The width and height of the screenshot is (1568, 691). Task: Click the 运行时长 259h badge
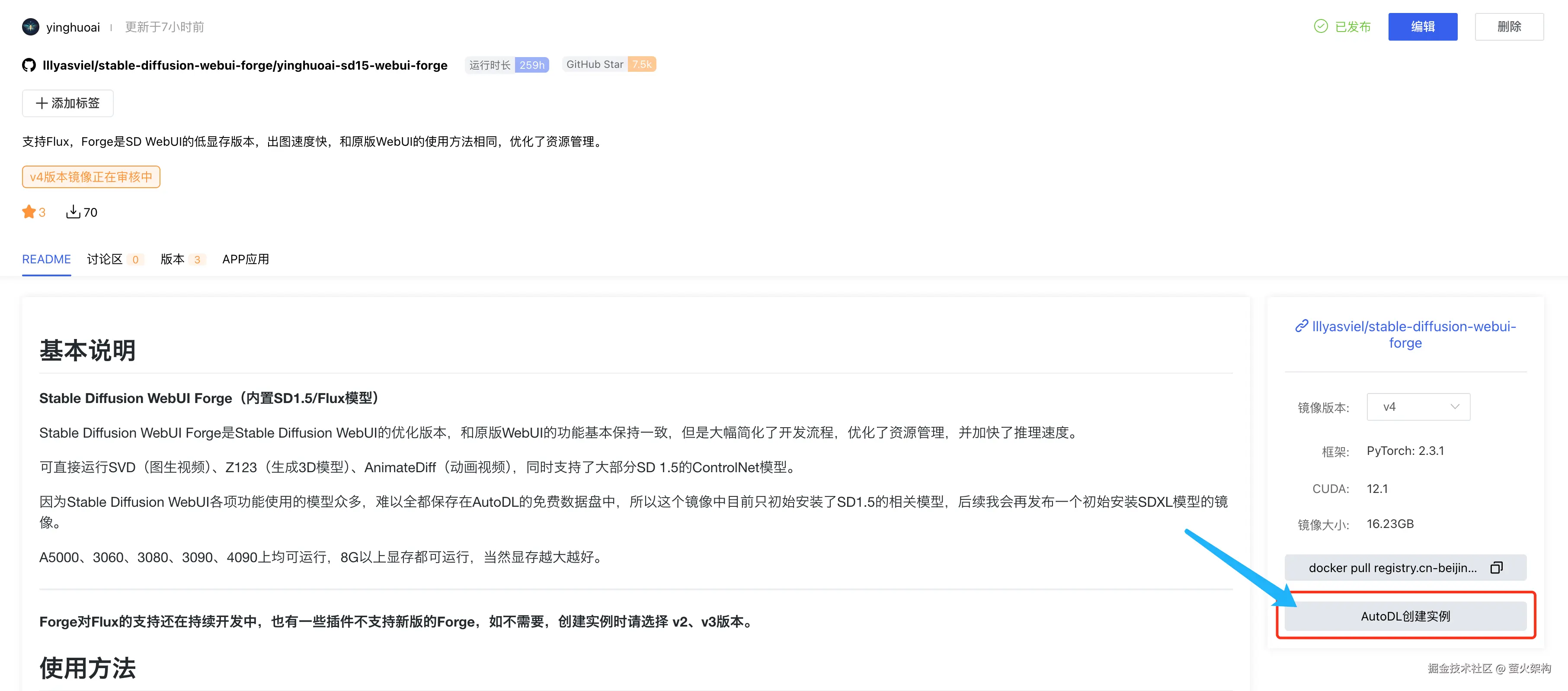tap(506, 65)
